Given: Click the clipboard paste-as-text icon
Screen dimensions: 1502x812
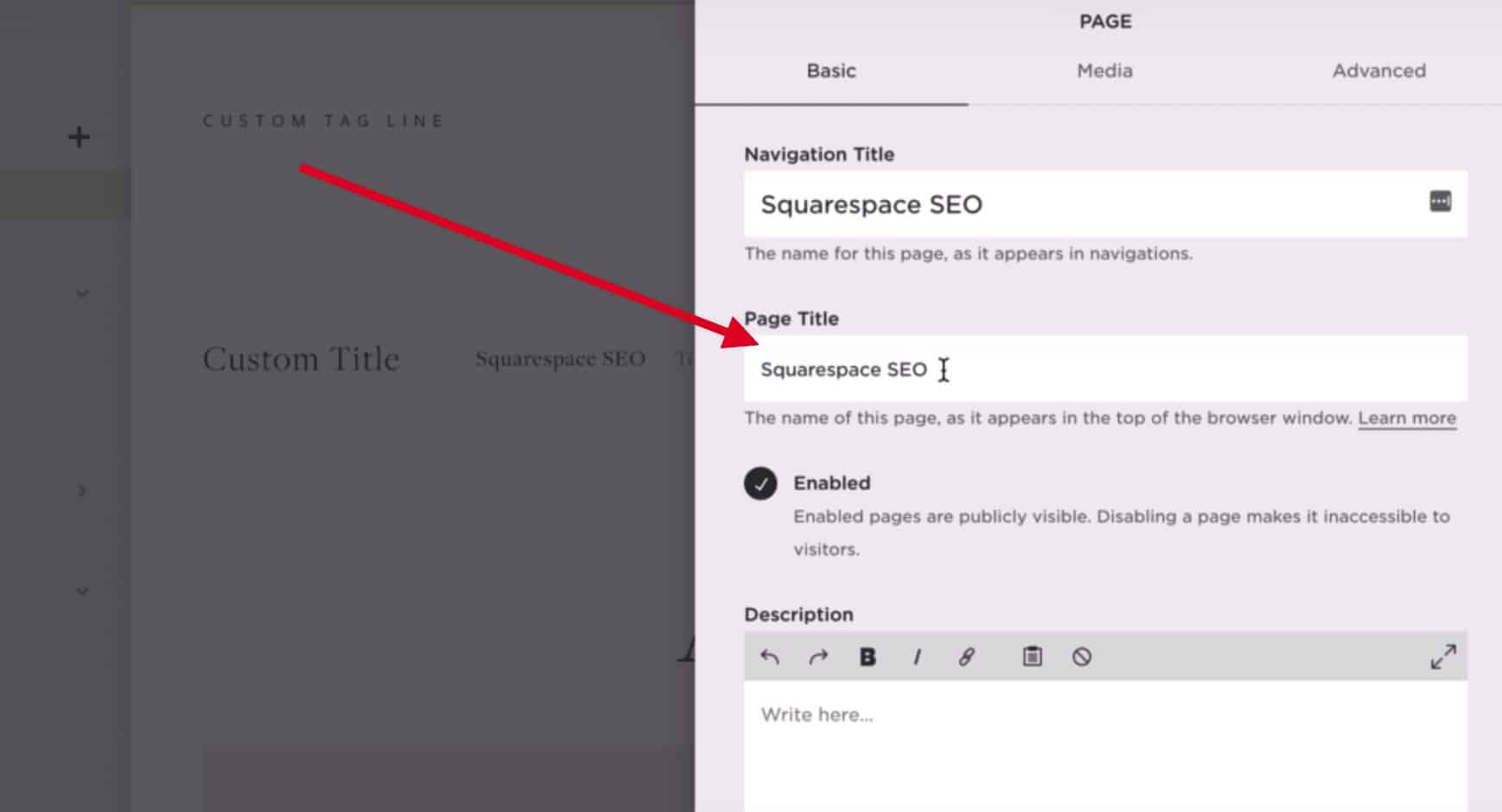Looking at the screenshot, I should (x=1032, y=656).
